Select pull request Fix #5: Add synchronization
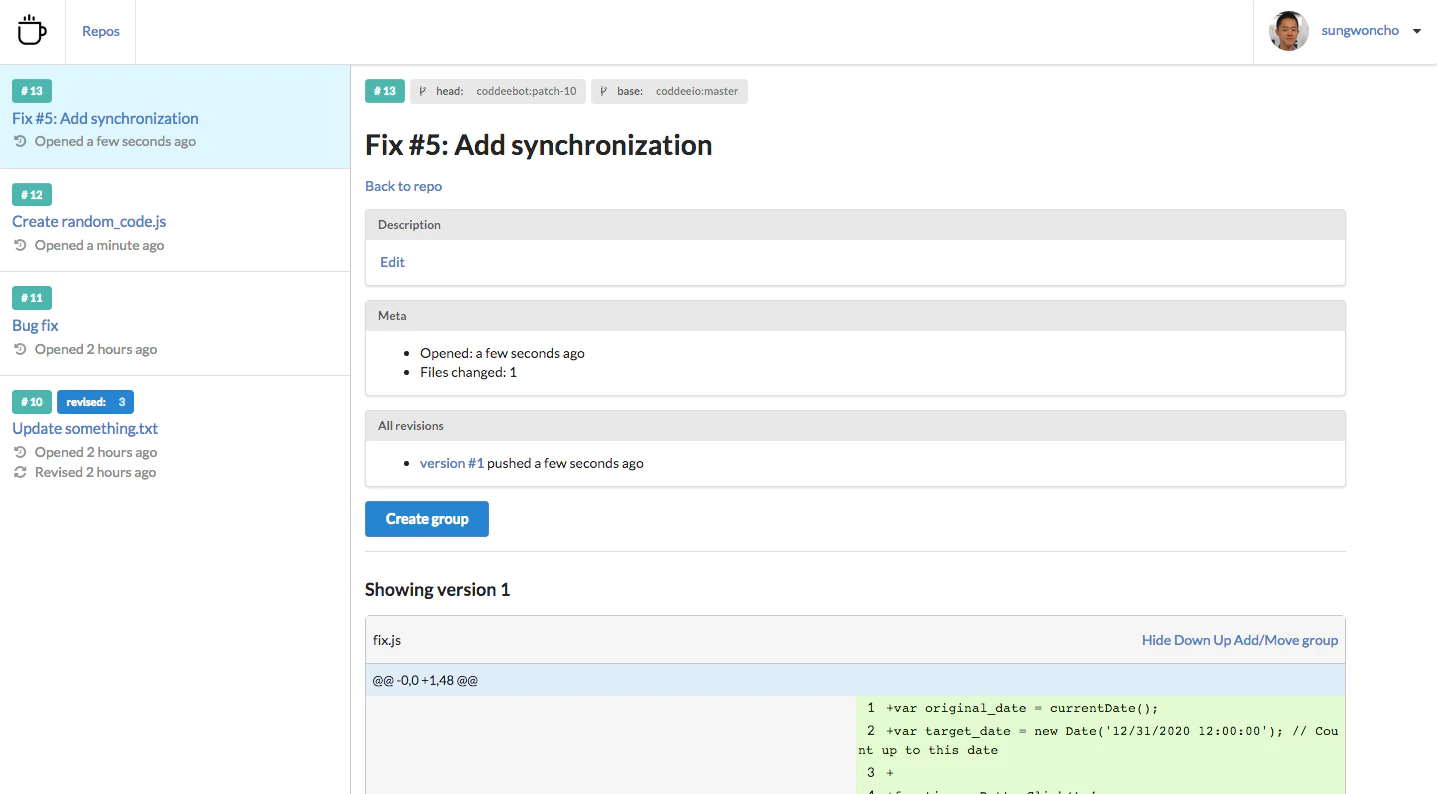The image size is (1437, 794). click(105, 118)
